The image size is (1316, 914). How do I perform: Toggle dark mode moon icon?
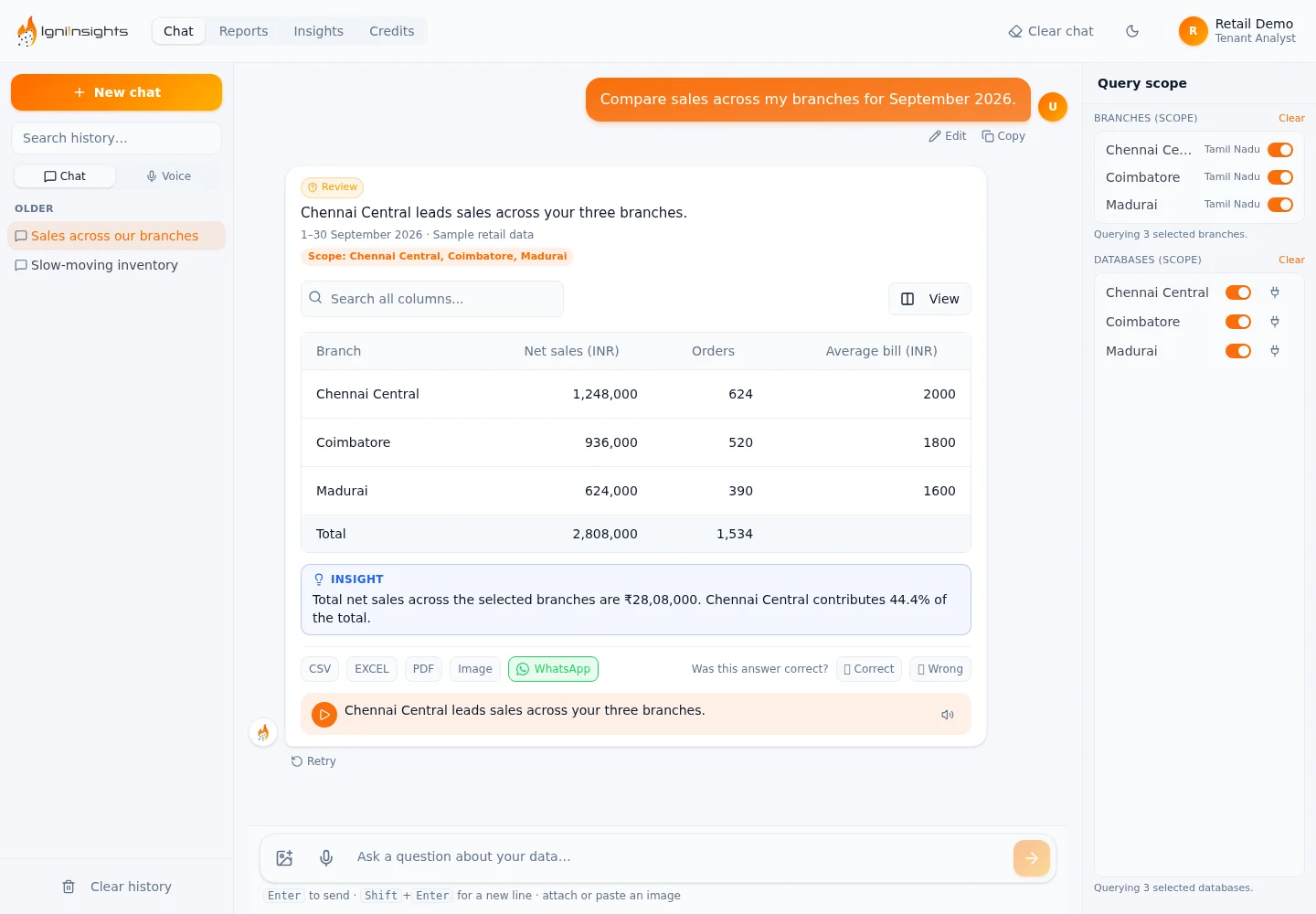1132,31
